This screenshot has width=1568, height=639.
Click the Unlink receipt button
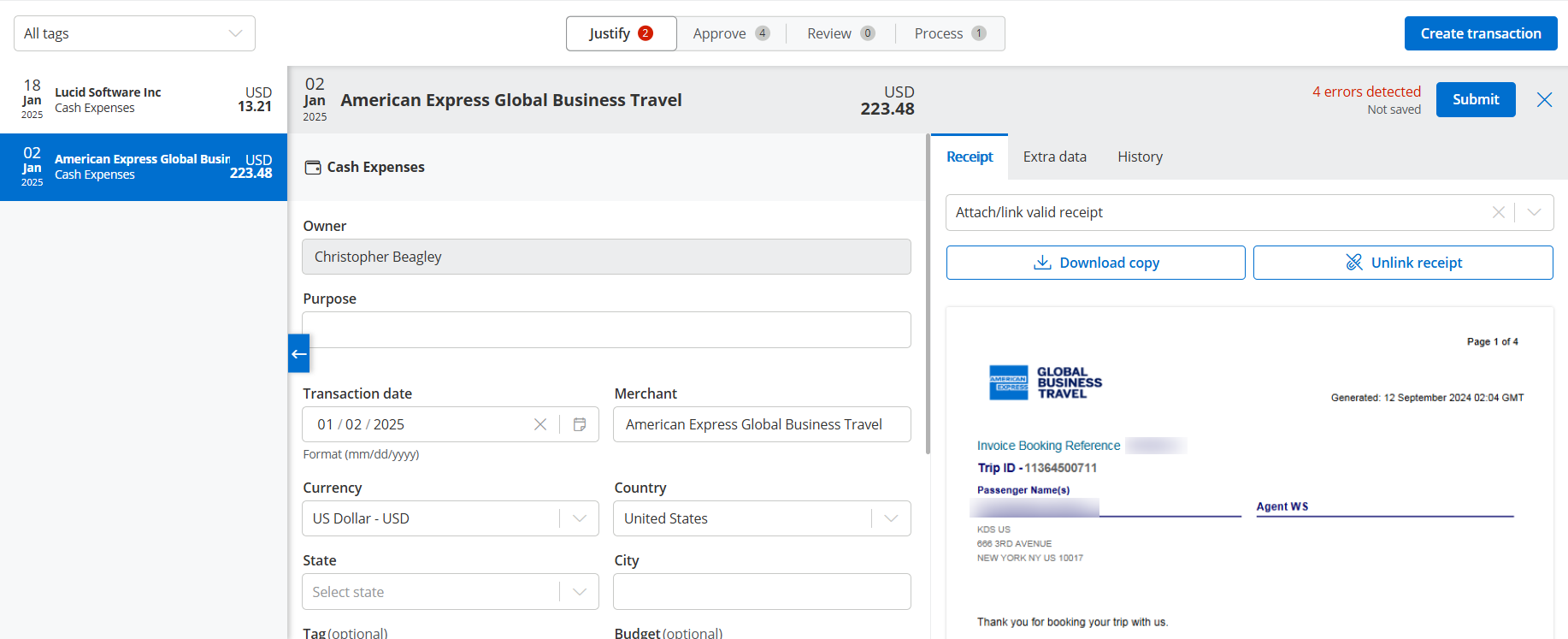pos(1403,263)
